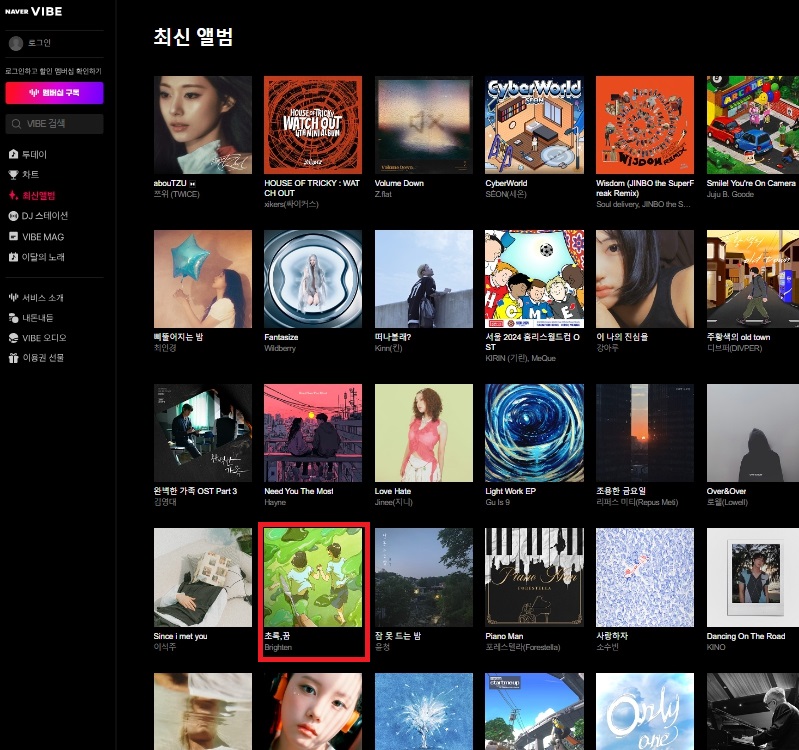Open DJ 스테이션 menu item
Screen dimensions: 799x750
45,216
